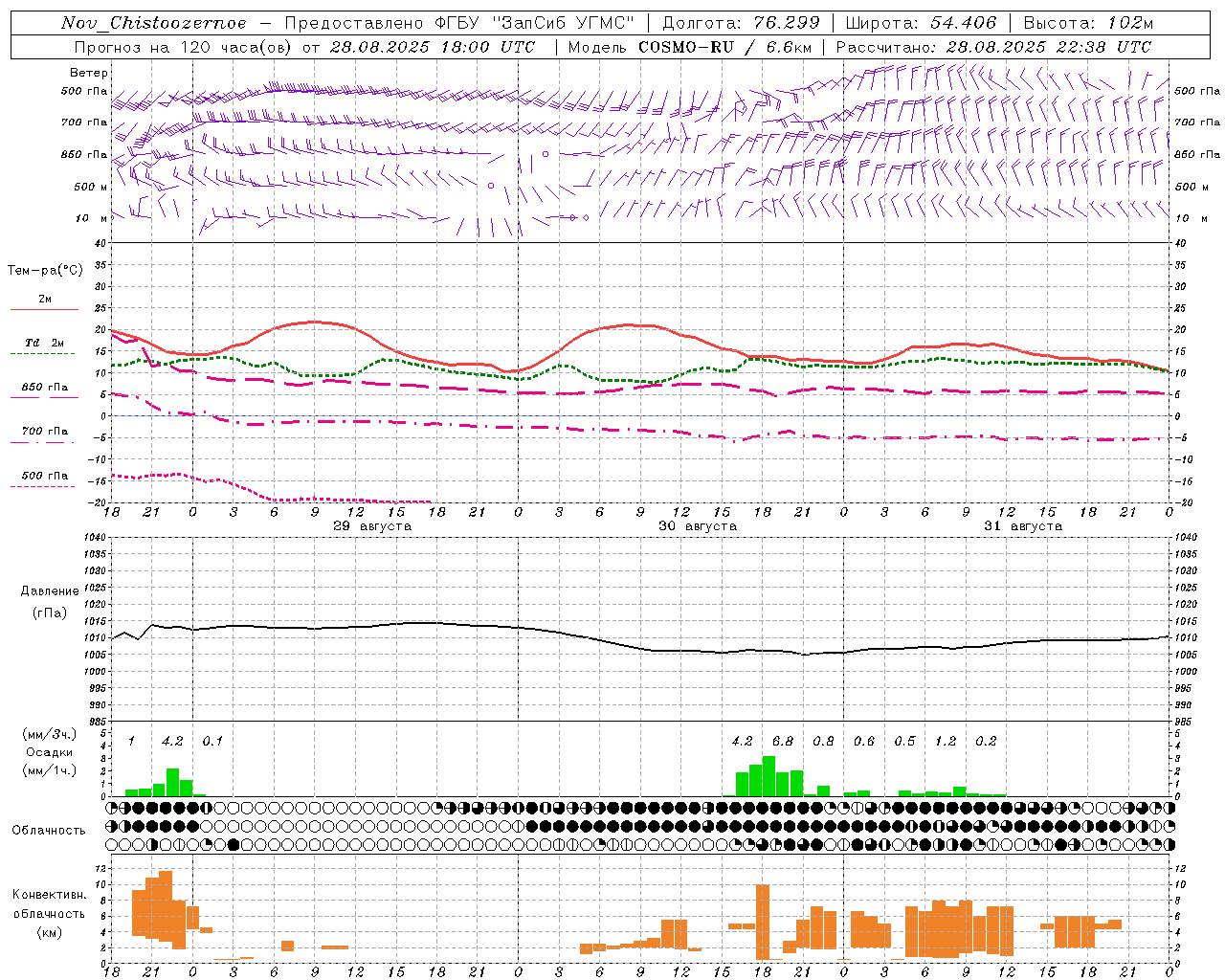
Task: Click the 0.6 three-hour precipitation value
Action: click(864, 741)
